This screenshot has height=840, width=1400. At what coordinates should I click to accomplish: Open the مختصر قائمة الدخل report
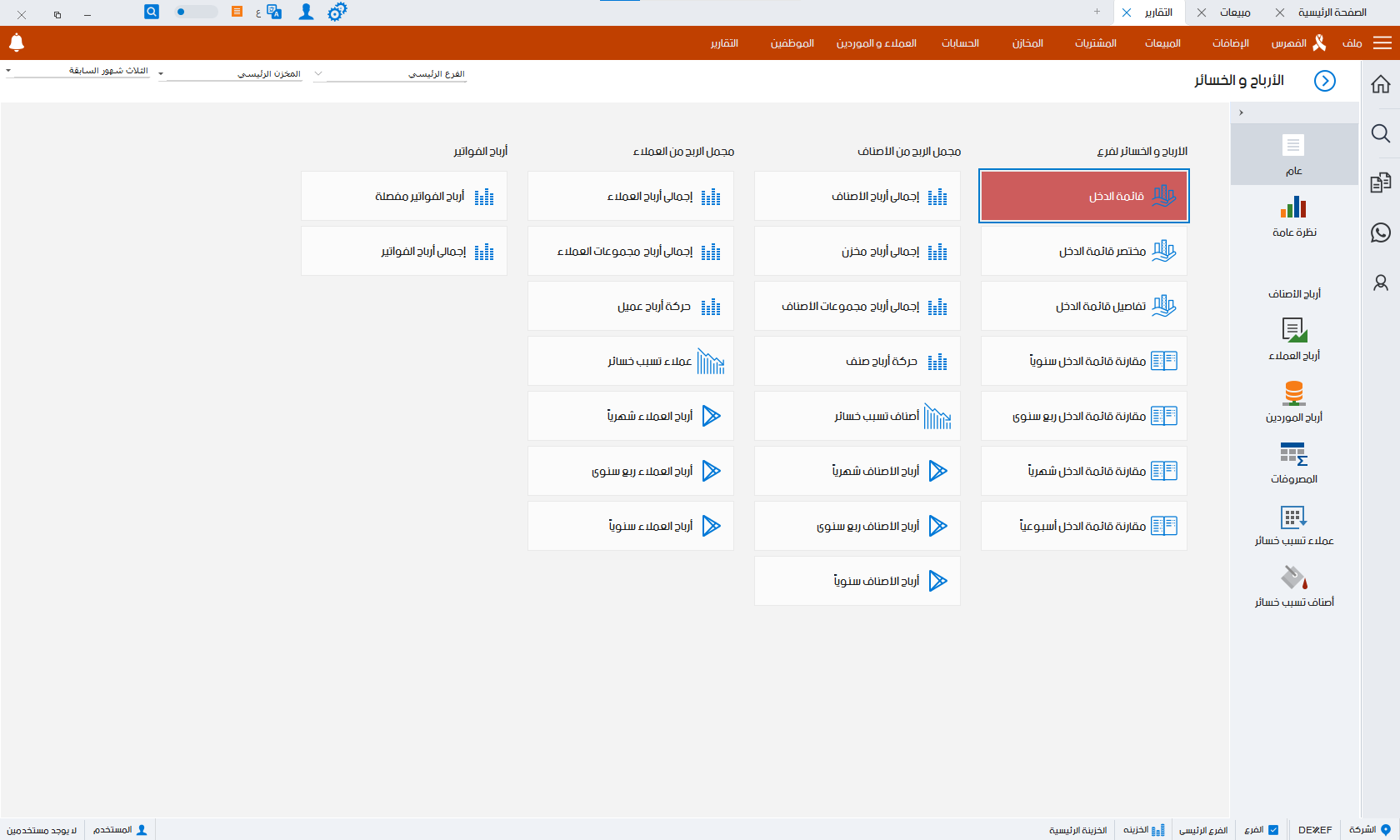point(1083,251)
